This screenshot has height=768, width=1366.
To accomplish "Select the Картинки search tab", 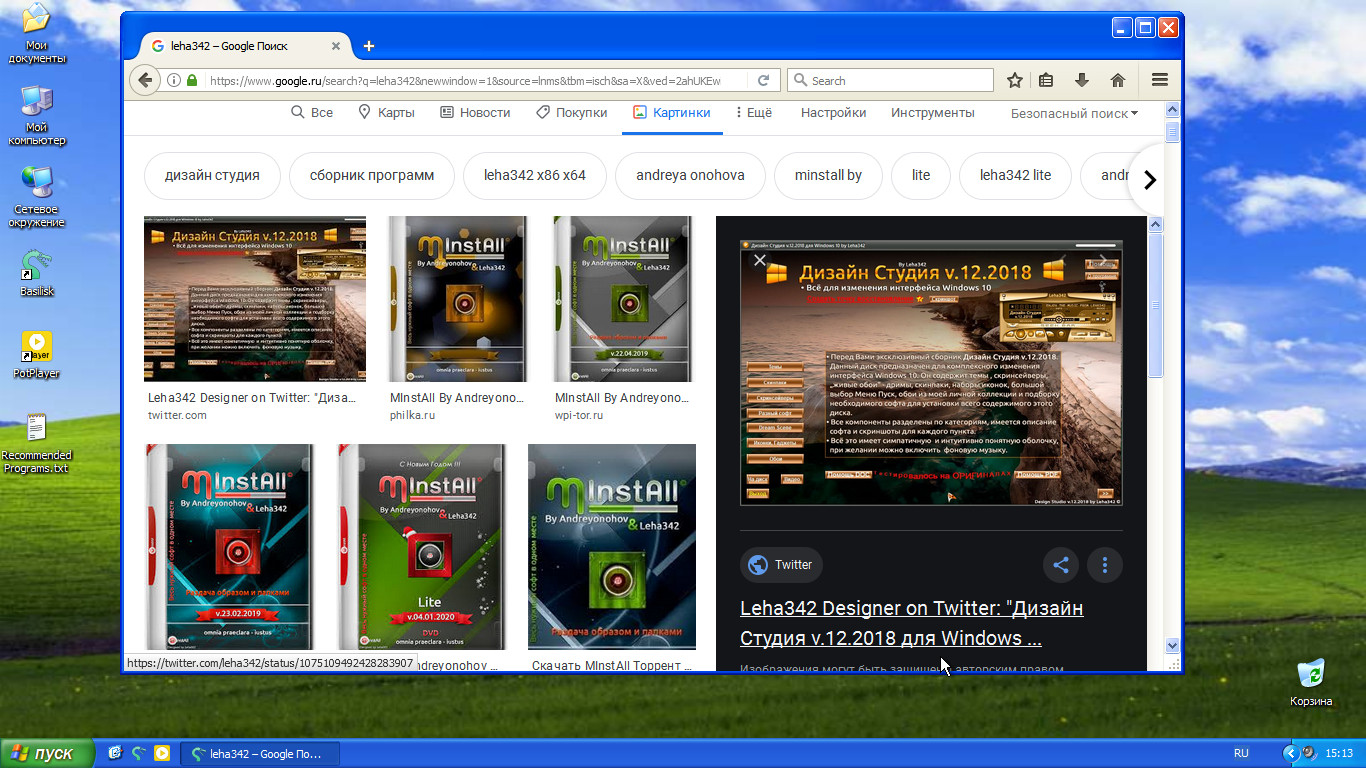I will (x=671, y=113).
